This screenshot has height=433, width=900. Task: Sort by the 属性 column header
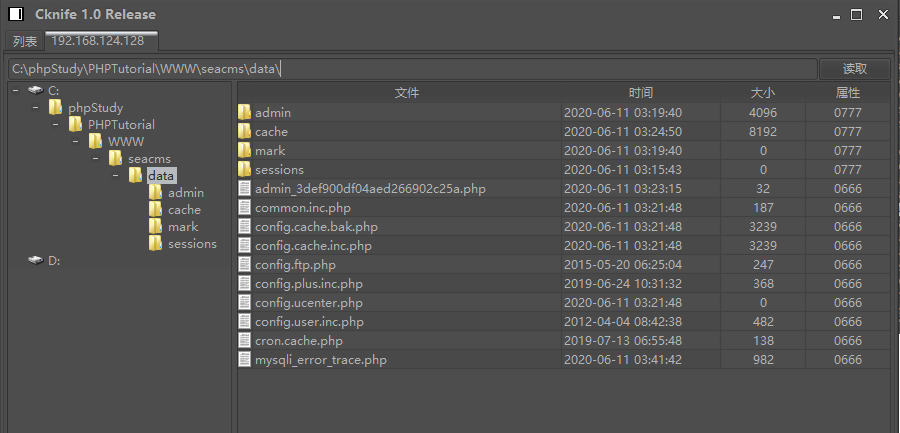tap(848, 93)
